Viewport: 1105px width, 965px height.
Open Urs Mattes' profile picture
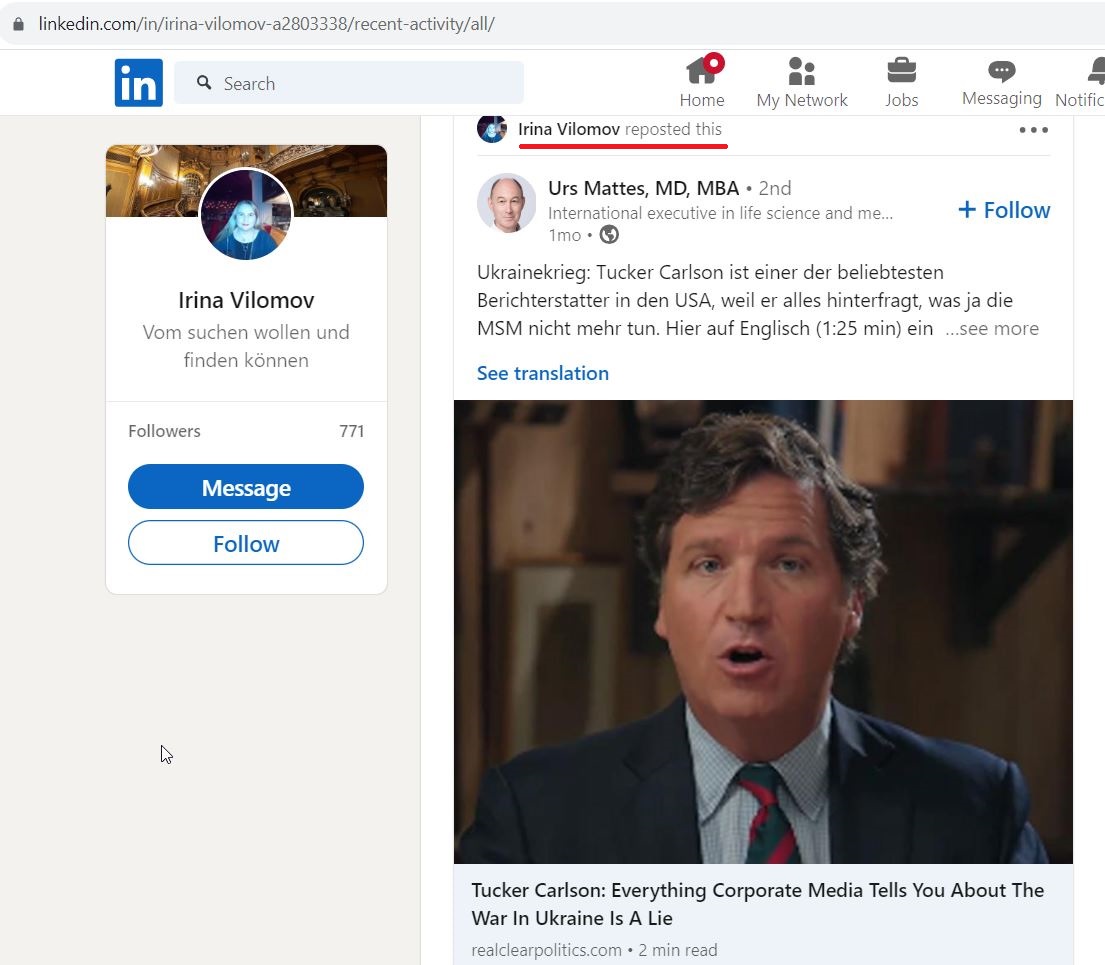(506, 203)
